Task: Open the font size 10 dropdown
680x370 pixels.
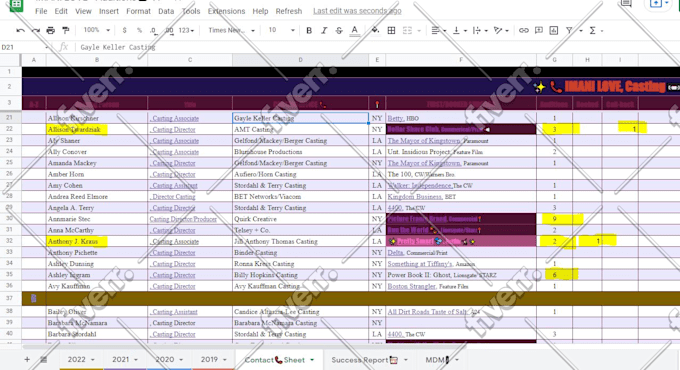Action: tap(281, 30)
